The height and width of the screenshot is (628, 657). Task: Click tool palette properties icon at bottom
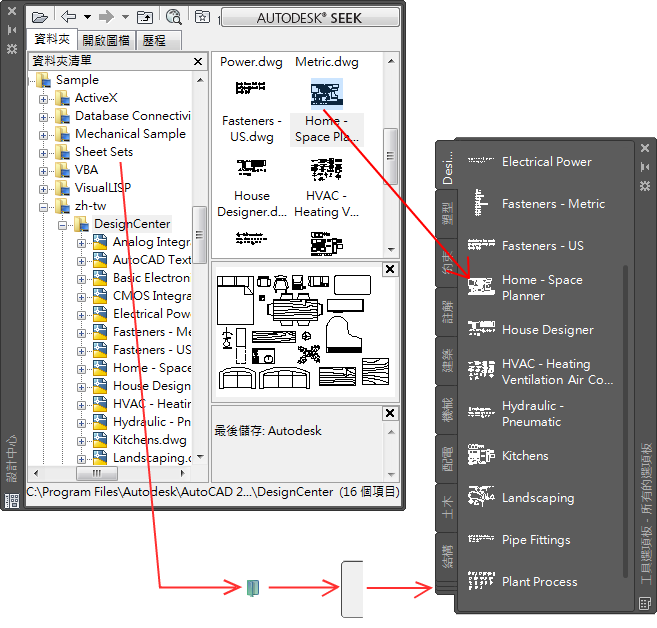[x=645, y=604]
